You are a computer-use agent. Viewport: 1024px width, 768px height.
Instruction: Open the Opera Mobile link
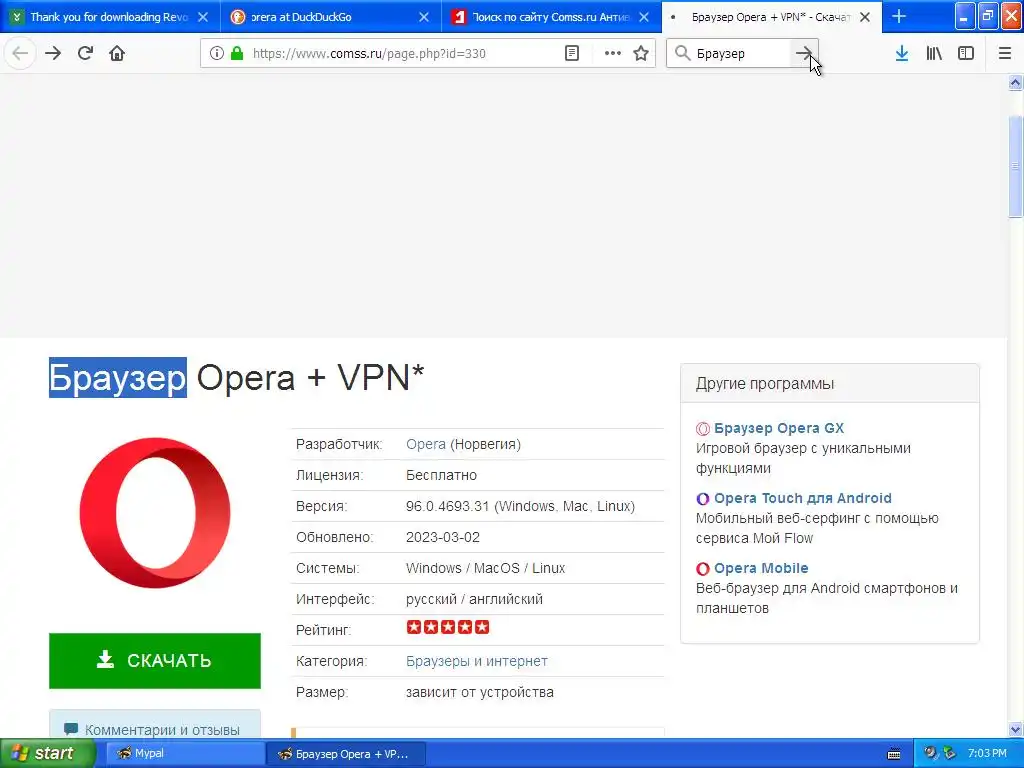[x=761, y=568]
